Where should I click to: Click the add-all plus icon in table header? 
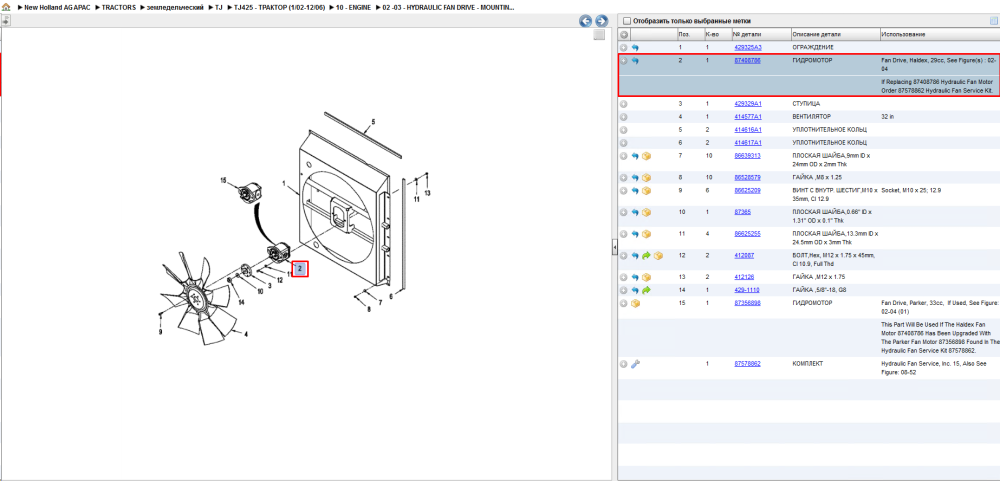pyautogui.click(x=624, y=34)
